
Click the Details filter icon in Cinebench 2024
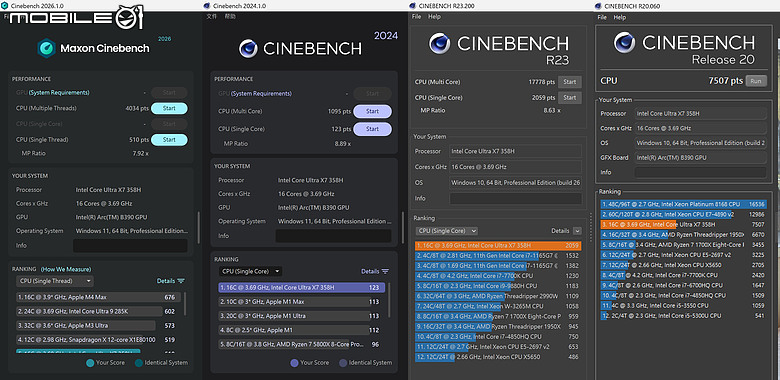385,272
